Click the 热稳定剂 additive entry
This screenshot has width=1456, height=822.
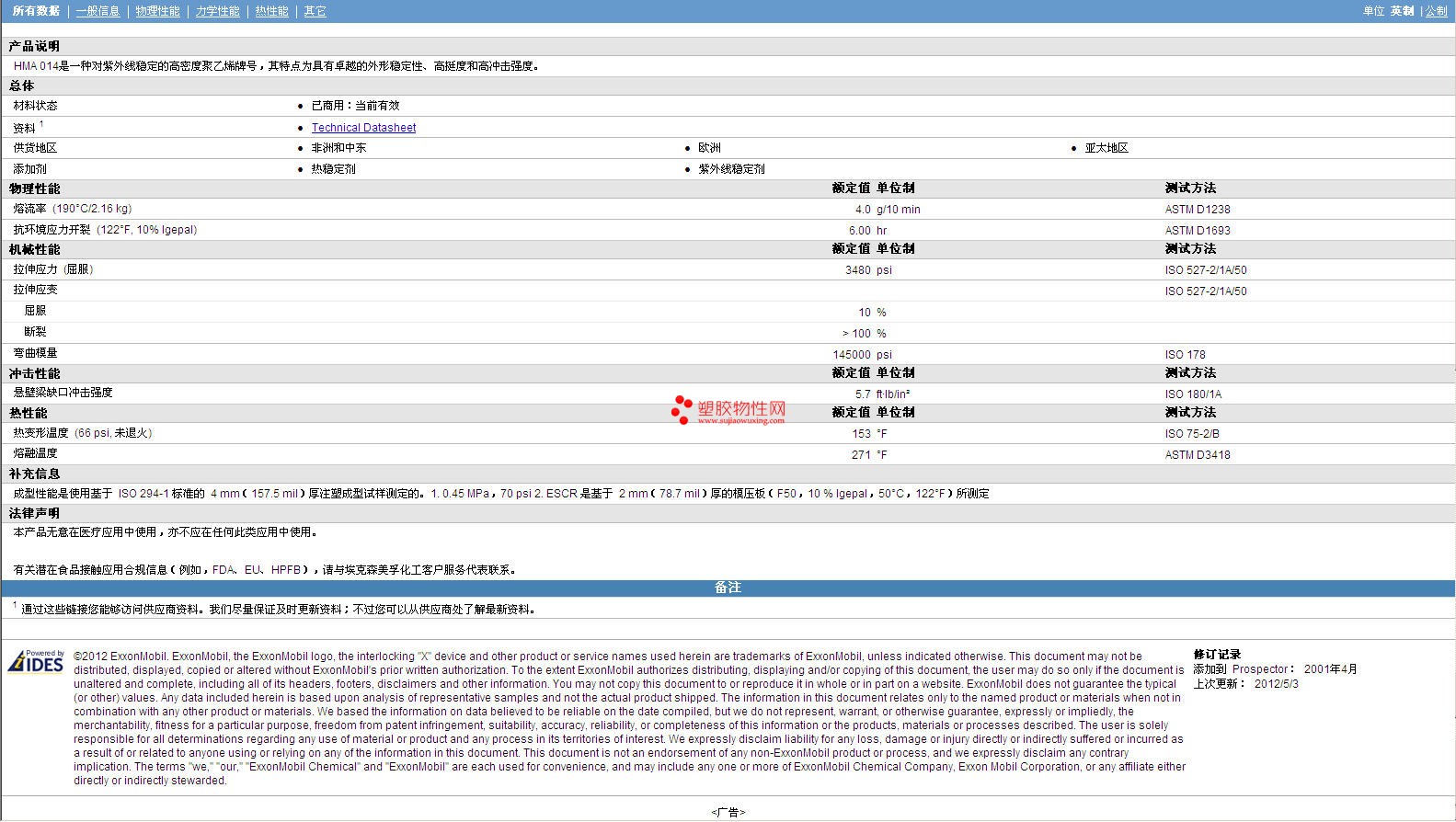[x=333, y=169]
